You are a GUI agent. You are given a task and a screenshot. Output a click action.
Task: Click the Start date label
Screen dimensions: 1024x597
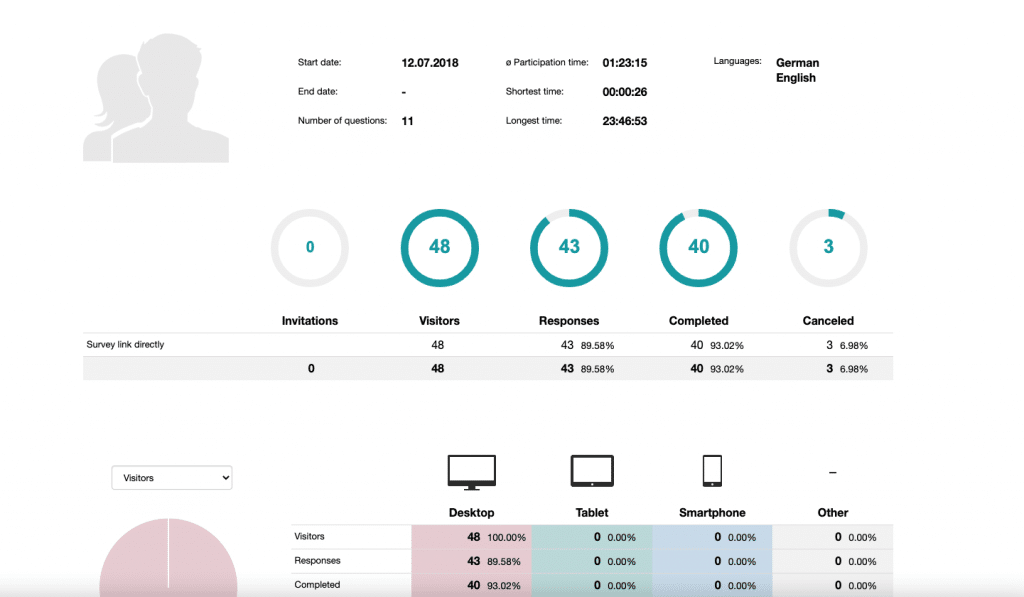pyautogui.click(x=319, y=62)
